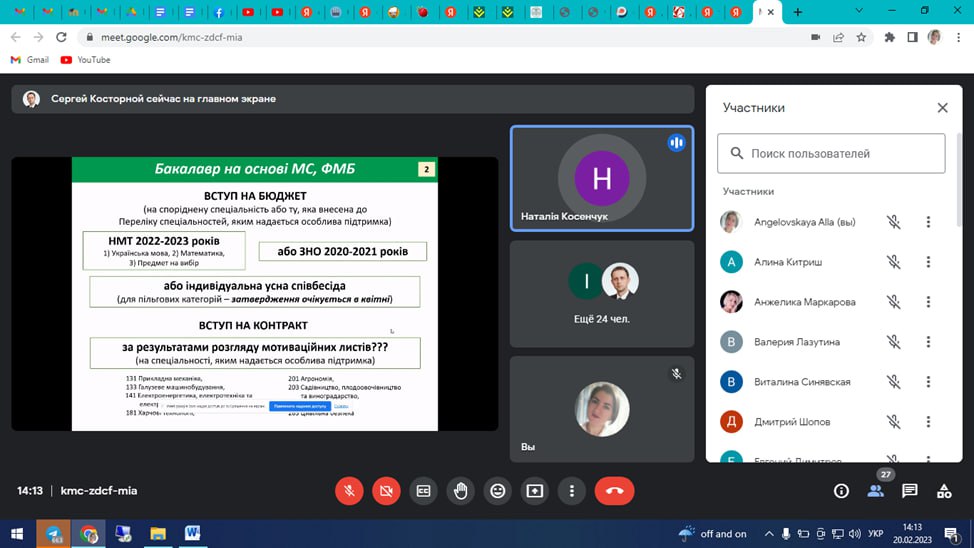This screenshot has width=974, height=548.
Task: Switch to the Google Drive tab
Action: click(x=132, y=12)
